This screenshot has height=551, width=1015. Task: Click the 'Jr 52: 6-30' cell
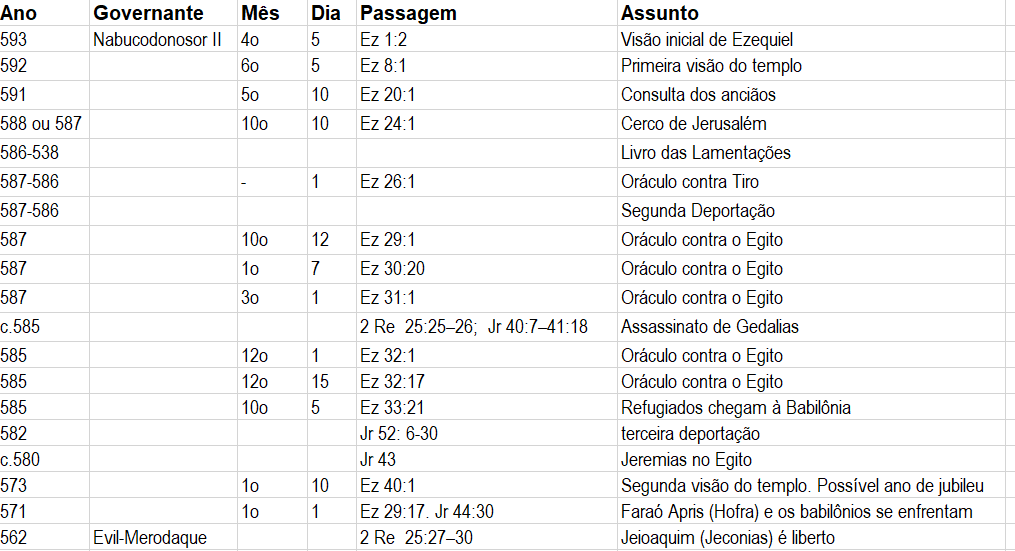pyautogui.click(x=400, y=434)
